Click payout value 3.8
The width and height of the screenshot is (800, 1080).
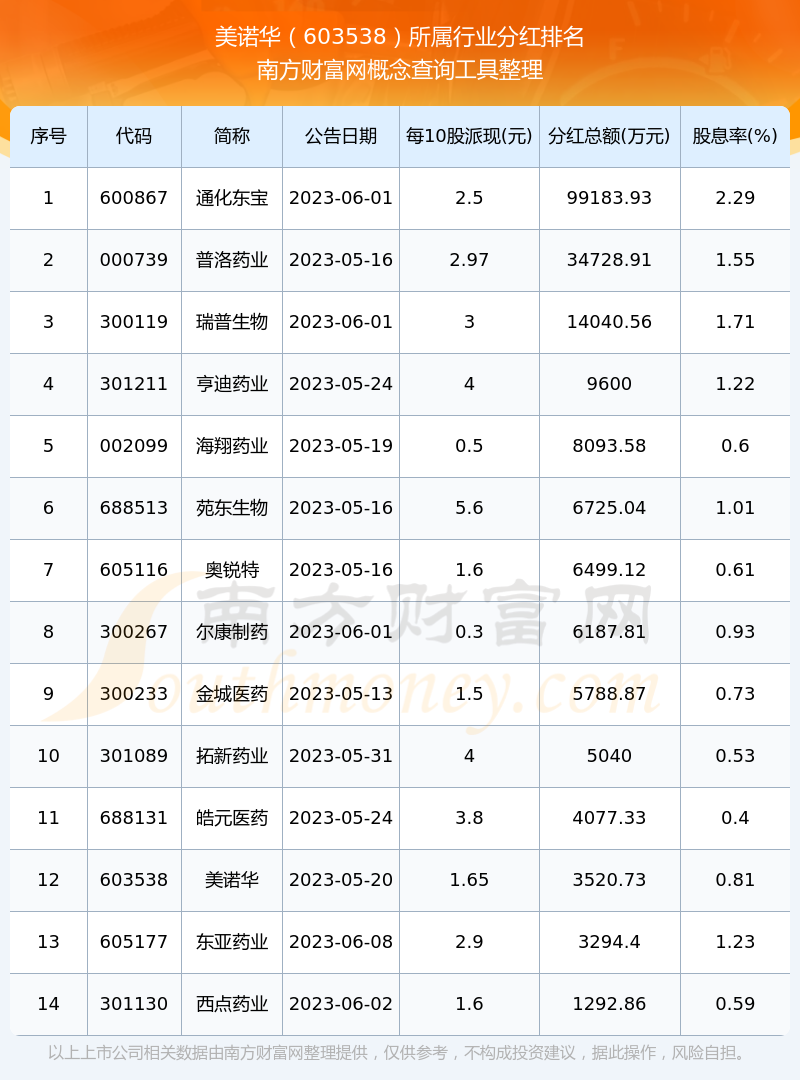tap(469, 818)
